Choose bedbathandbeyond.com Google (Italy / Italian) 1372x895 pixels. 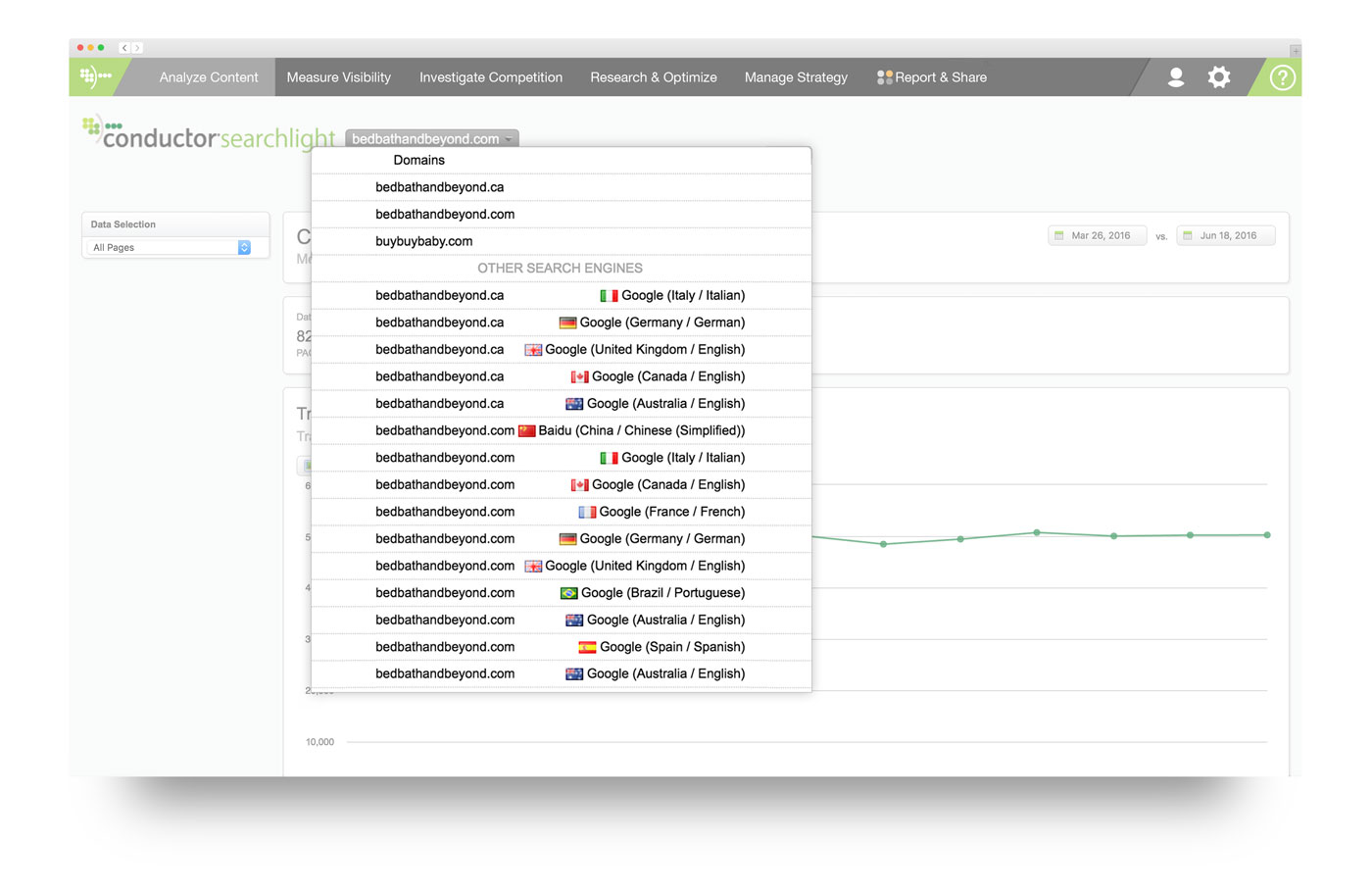click(562, 458)
